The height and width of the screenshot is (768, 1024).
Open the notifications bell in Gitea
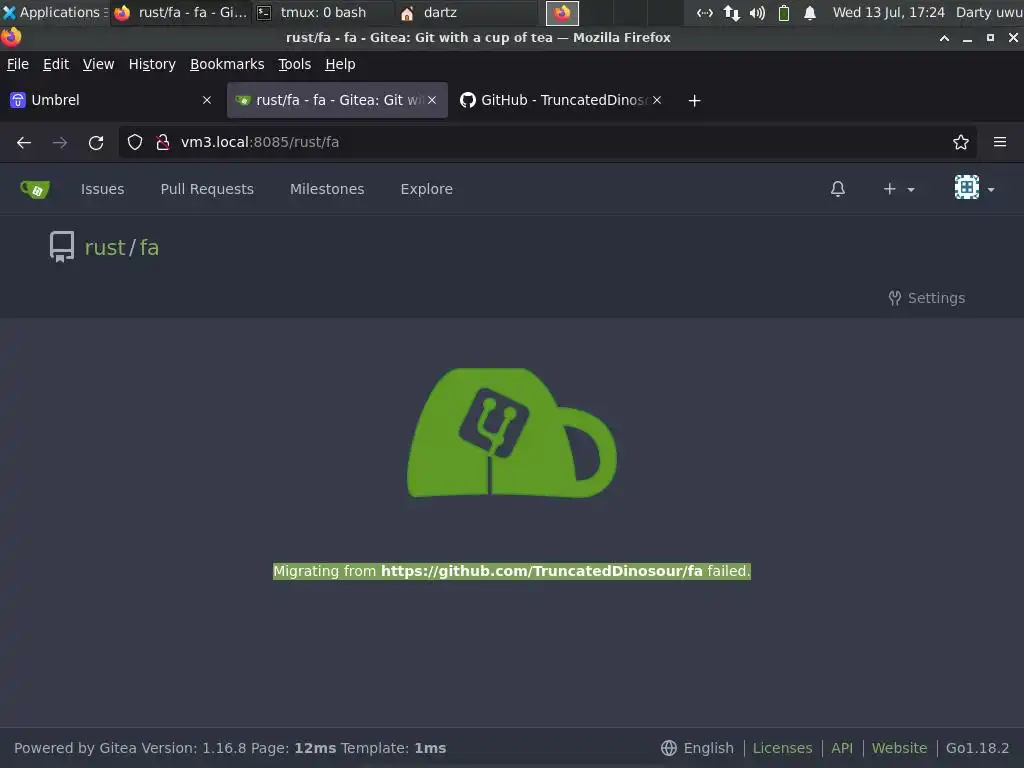838,189
